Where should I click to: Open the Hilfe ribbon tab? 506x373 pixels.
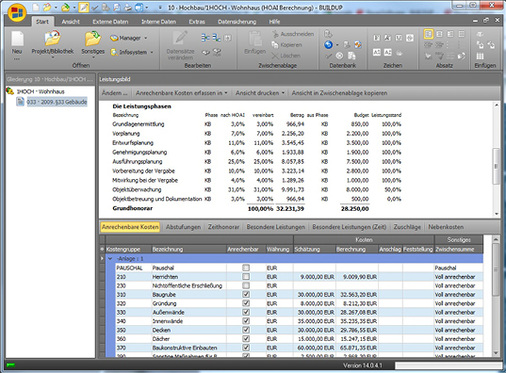click(x=274, y=22)
